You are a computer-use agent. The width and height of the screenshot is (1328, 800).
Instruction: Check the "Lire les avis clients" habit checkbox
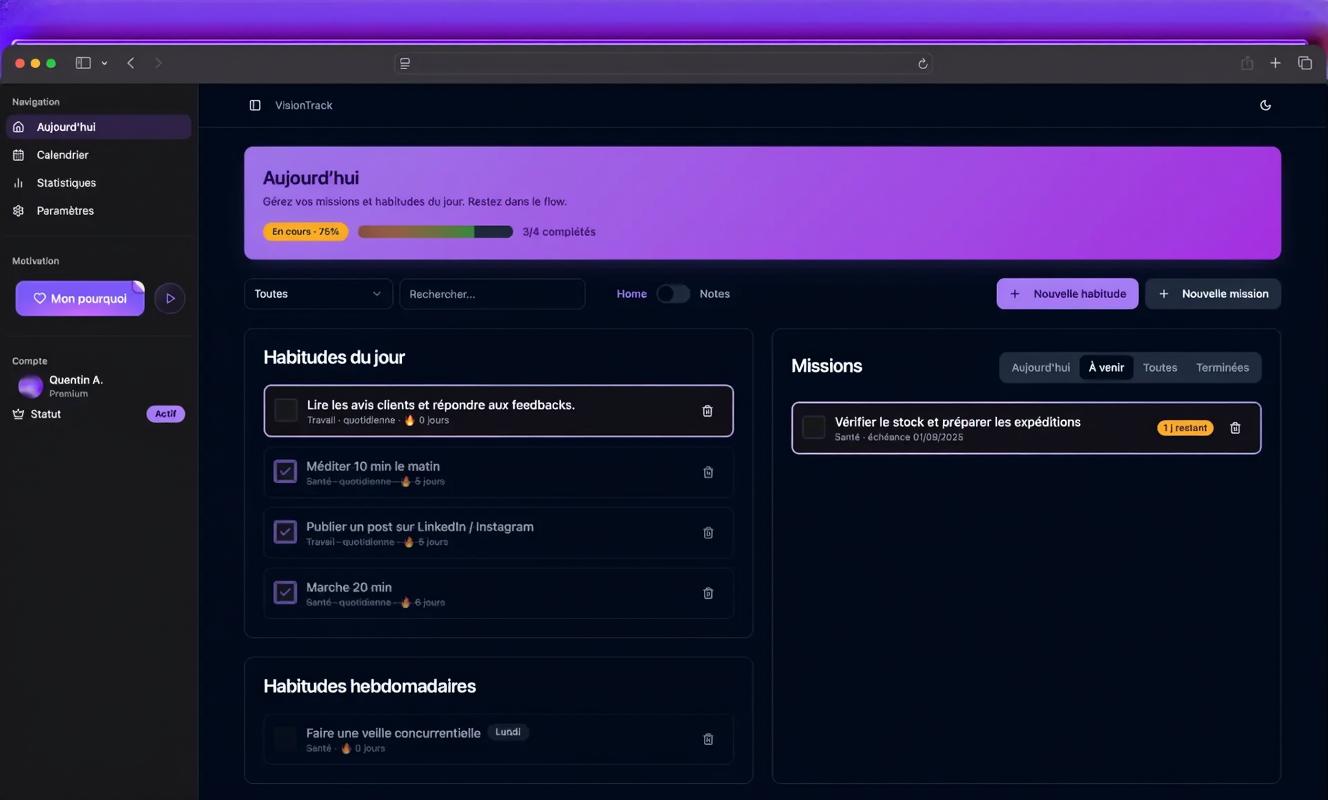pyautogui.click(x=286, y=410)
